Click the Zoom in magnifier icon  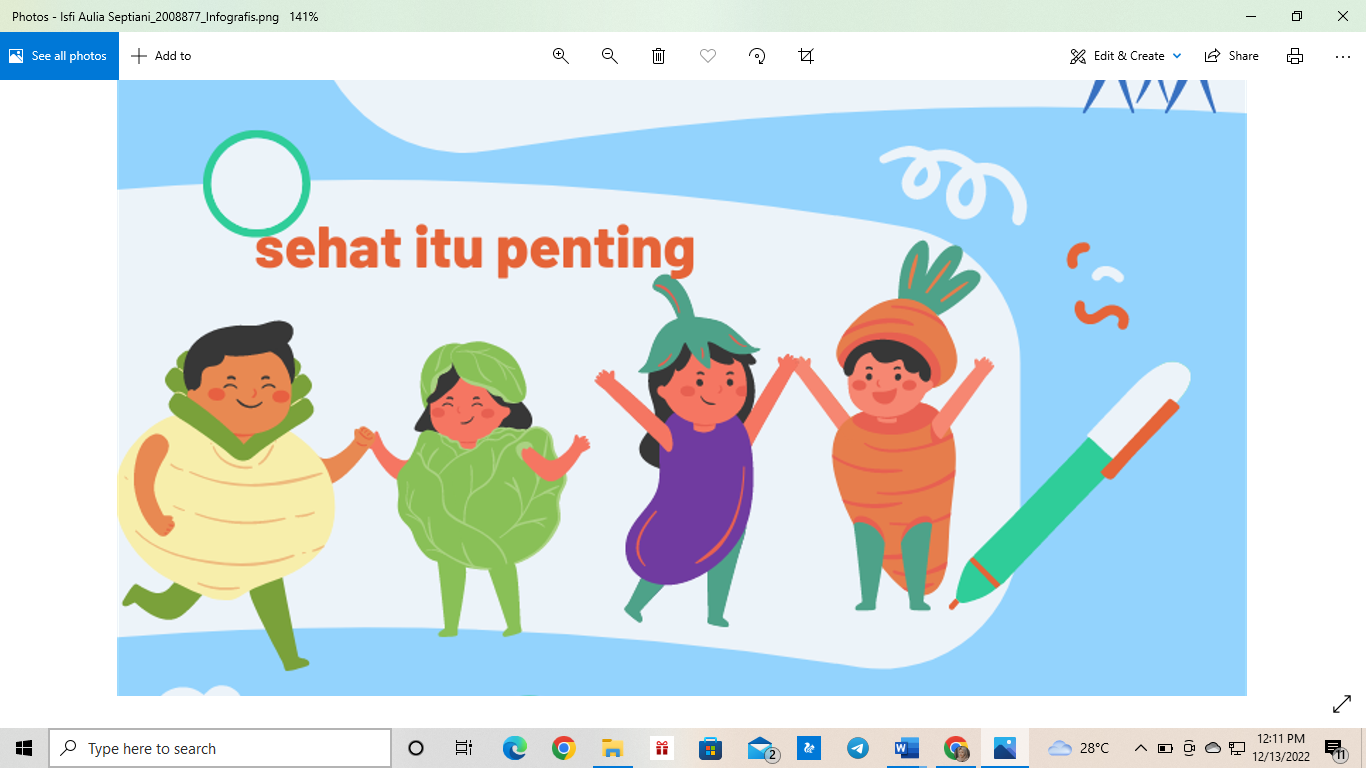click(561, 56)
